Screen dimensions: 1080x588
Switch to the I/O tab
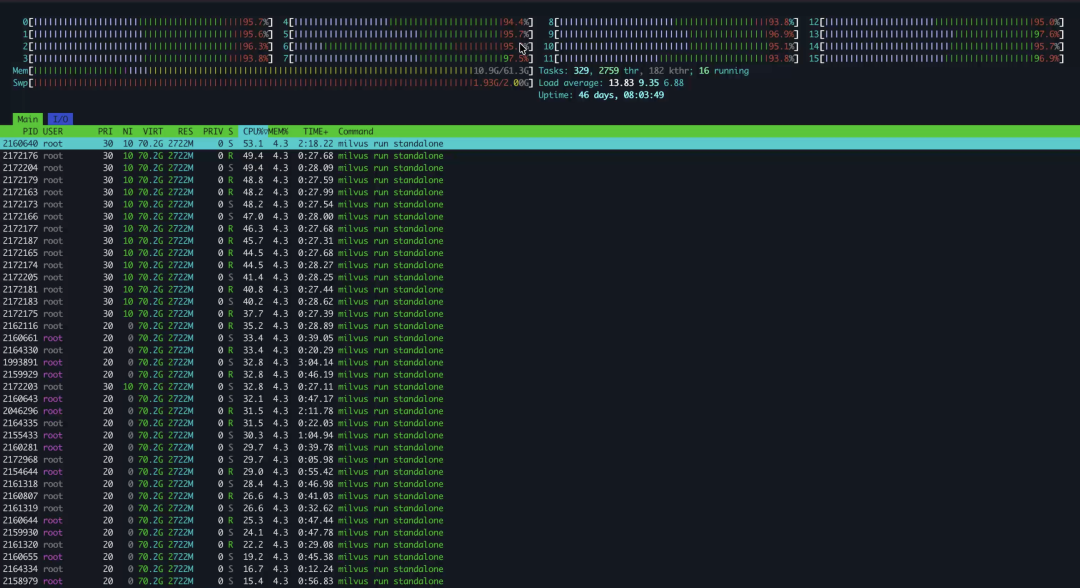(x=61, y=119)
